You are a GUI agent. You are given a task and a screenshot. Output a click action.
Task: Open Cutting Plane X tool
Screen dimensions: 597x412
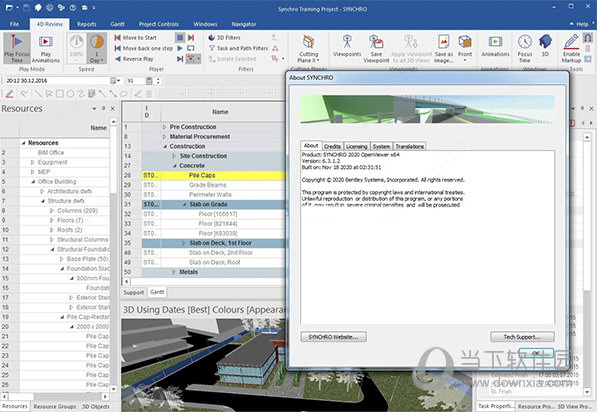(x=308, y=49)
